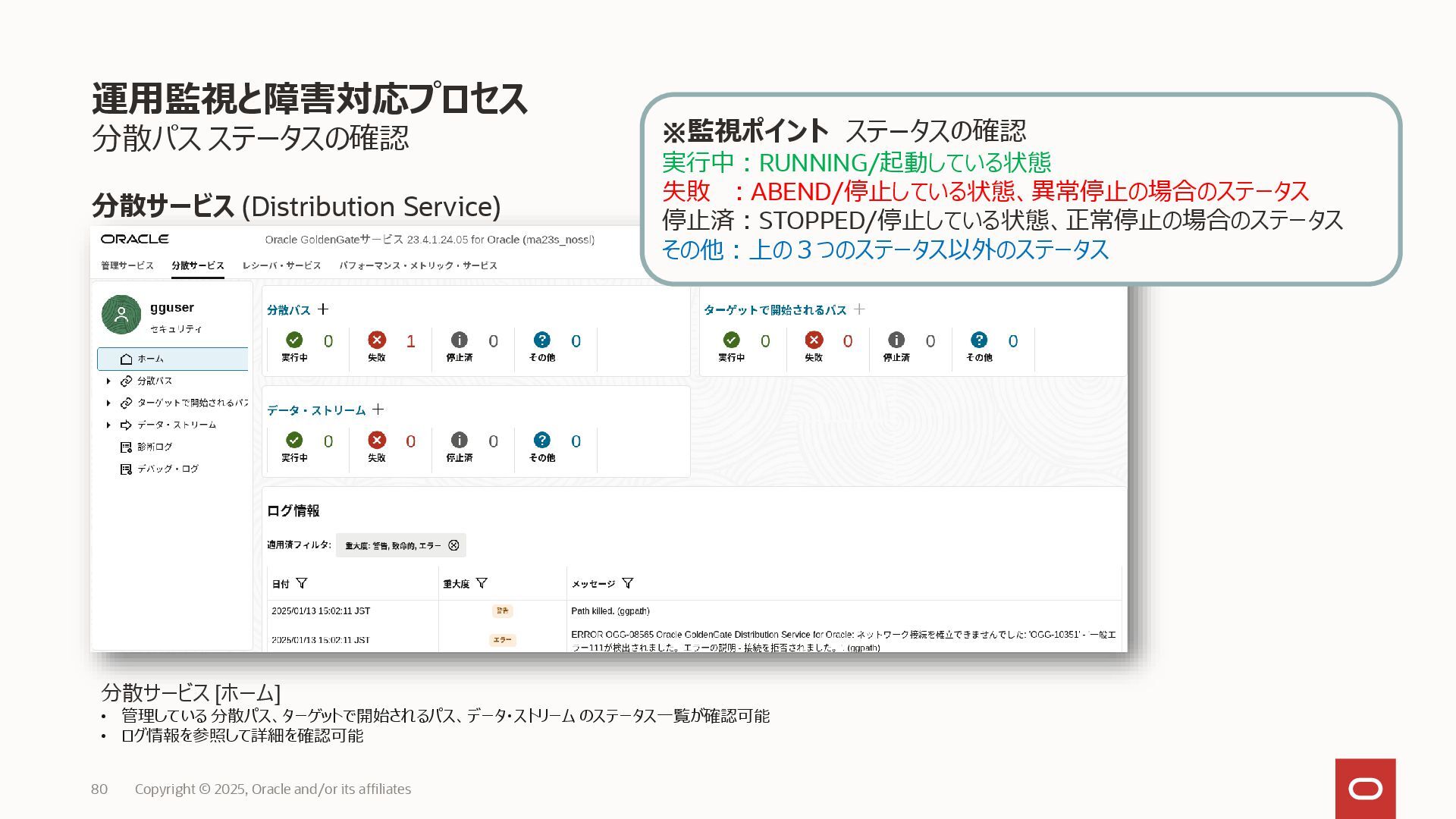1456x819 pixels.
Task: Click the gray 停止済 info icon in ターゲットで開始されるパス
Action: (896, 340)
